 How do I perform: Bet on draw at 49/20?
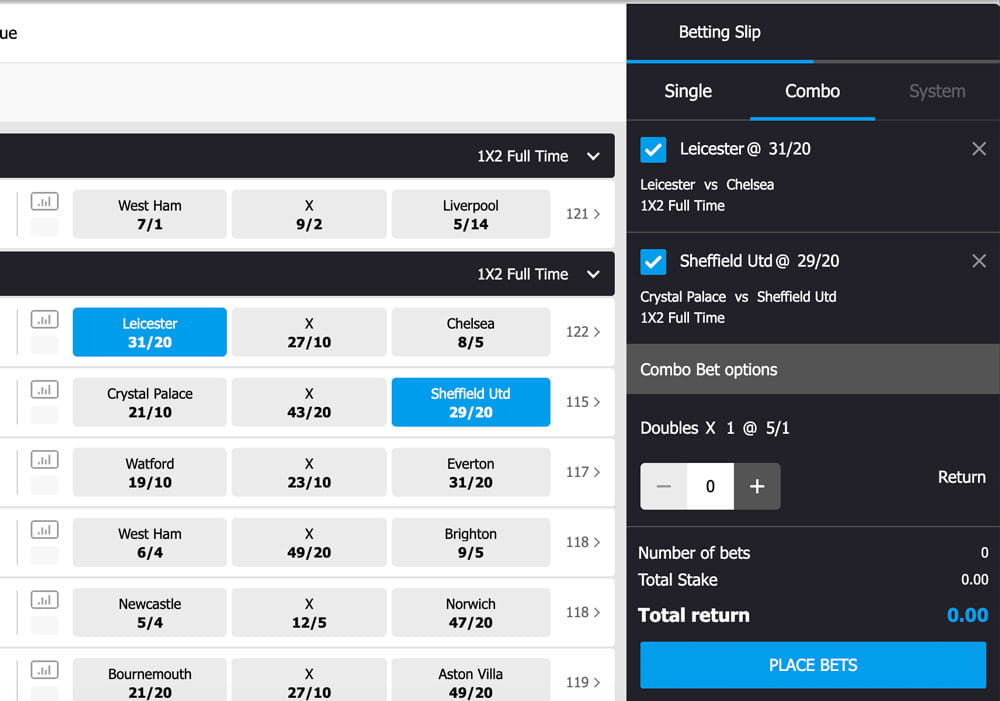(x=309, y=543)
